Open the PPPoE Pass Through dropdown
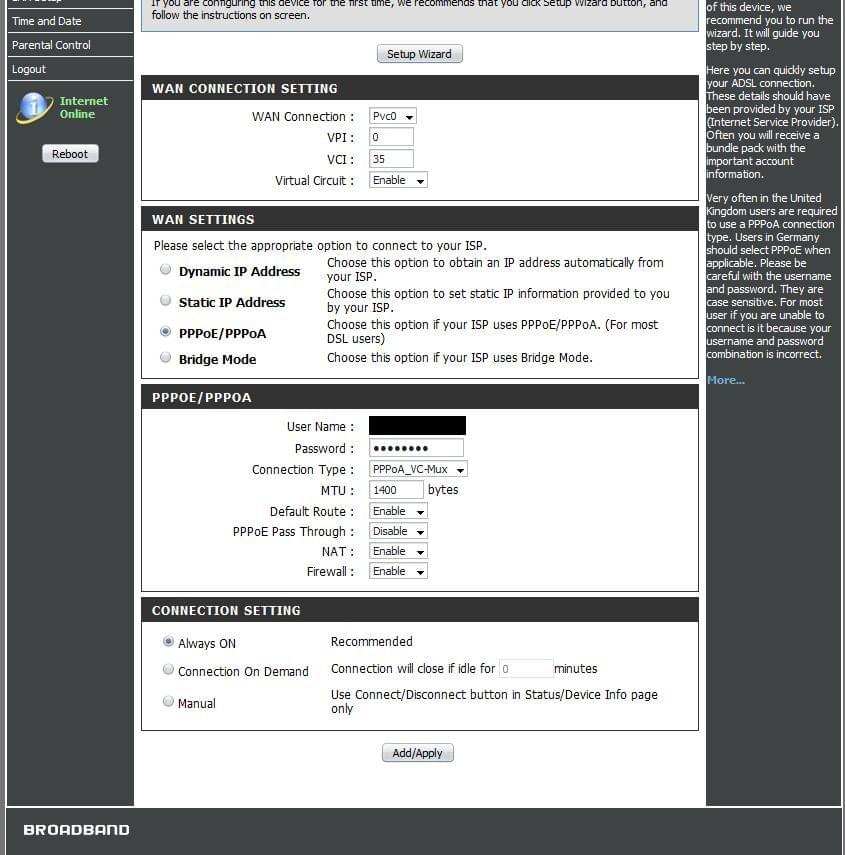 (398, 531)
